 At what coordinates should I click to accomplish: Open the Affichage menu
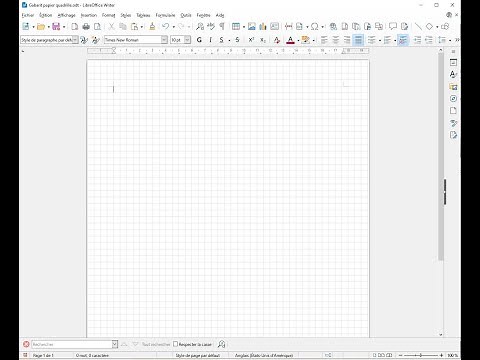click(x=66, y=15)
